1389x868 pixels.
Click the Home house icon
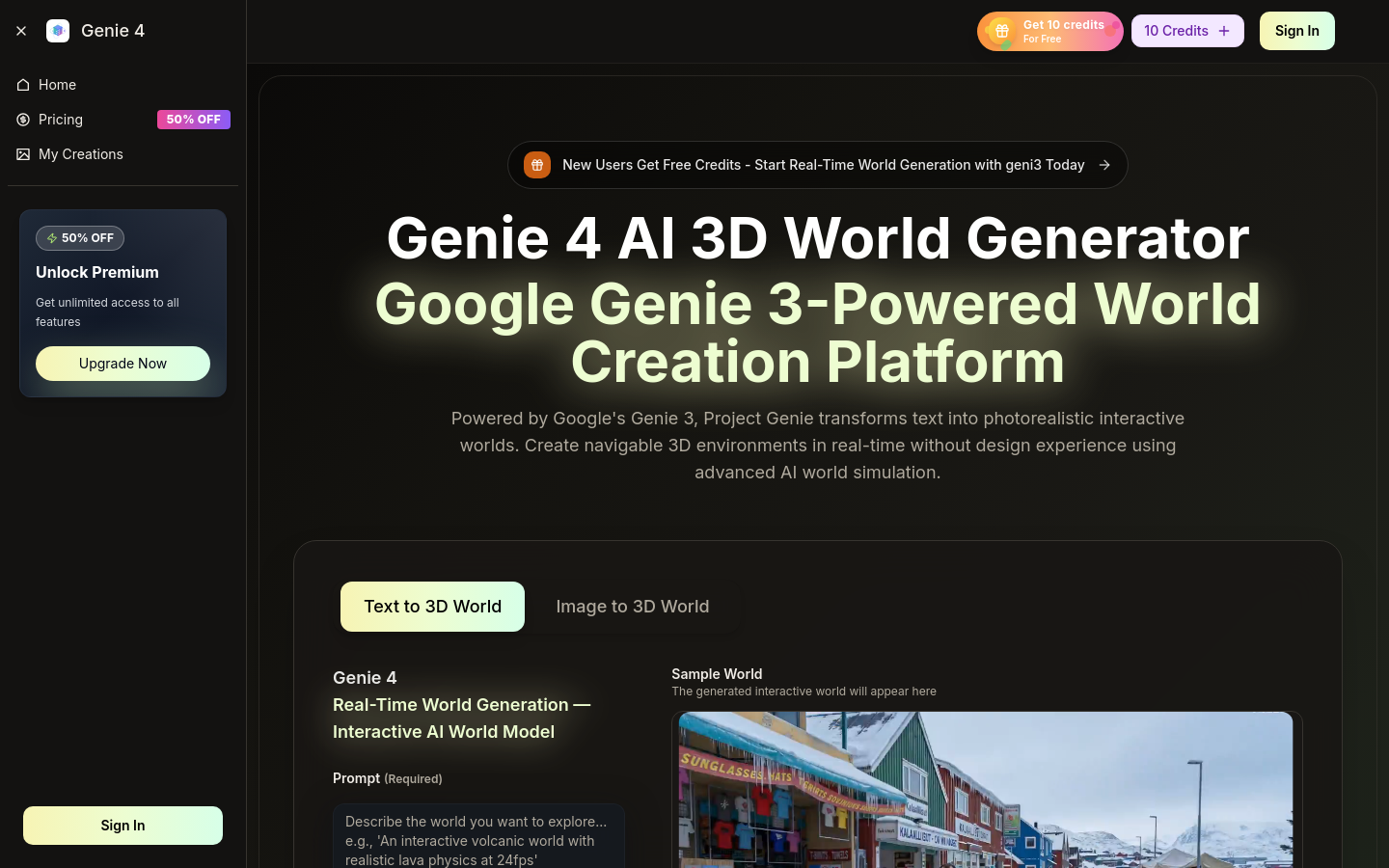(23, 85)
